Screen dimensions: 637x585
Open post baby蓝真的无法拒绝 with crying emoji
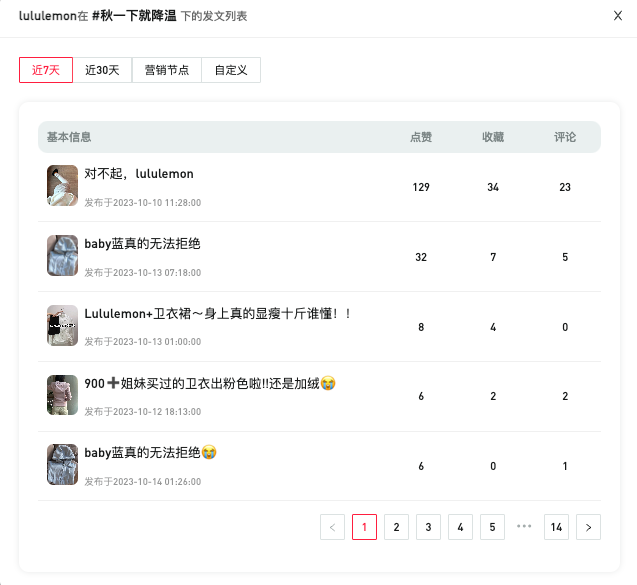click(150, 453)
